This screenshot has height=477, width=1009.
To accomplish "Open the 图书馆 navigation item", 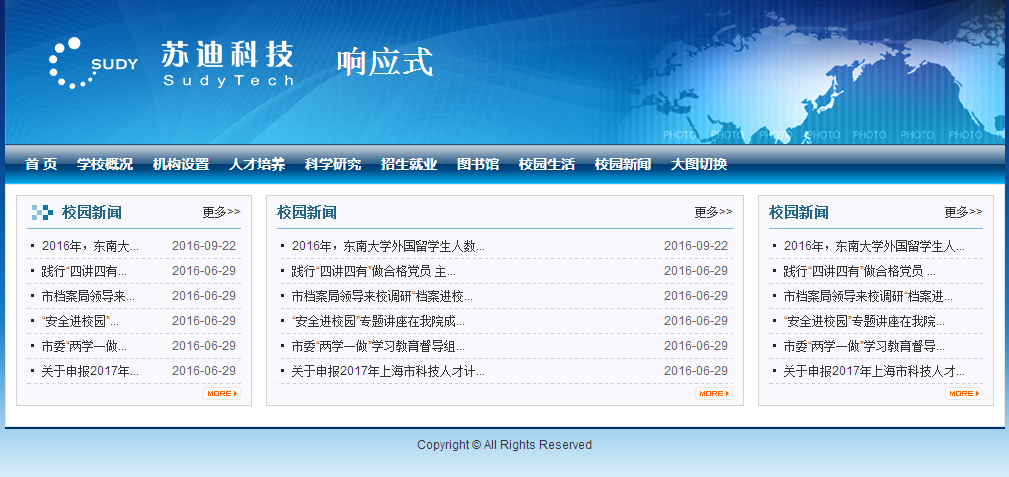I will coord(478,165).
